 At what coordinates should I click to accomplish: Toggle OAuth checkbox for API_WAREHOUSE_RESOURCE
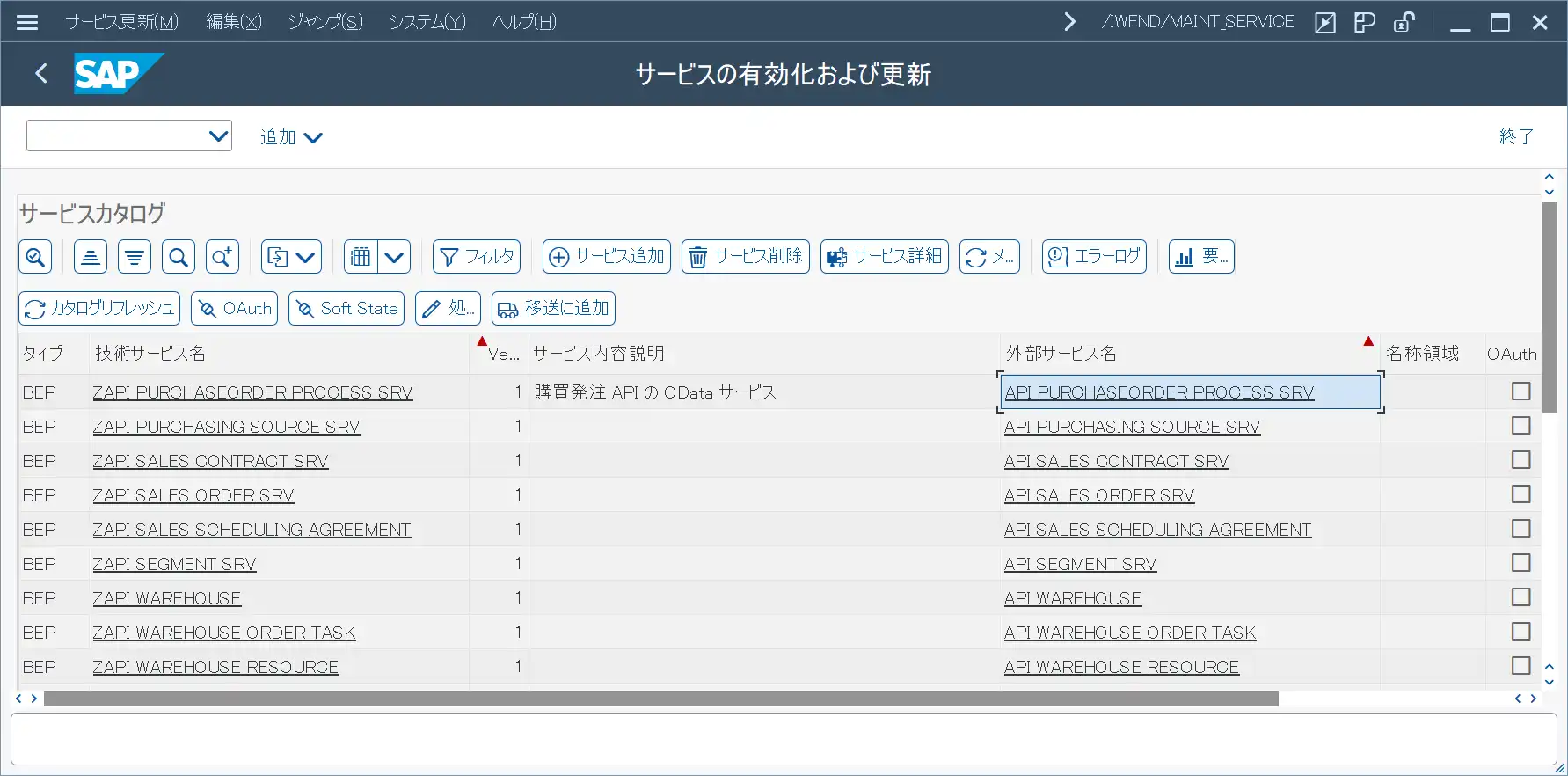pyautogui.click(x=1521, y=666)
